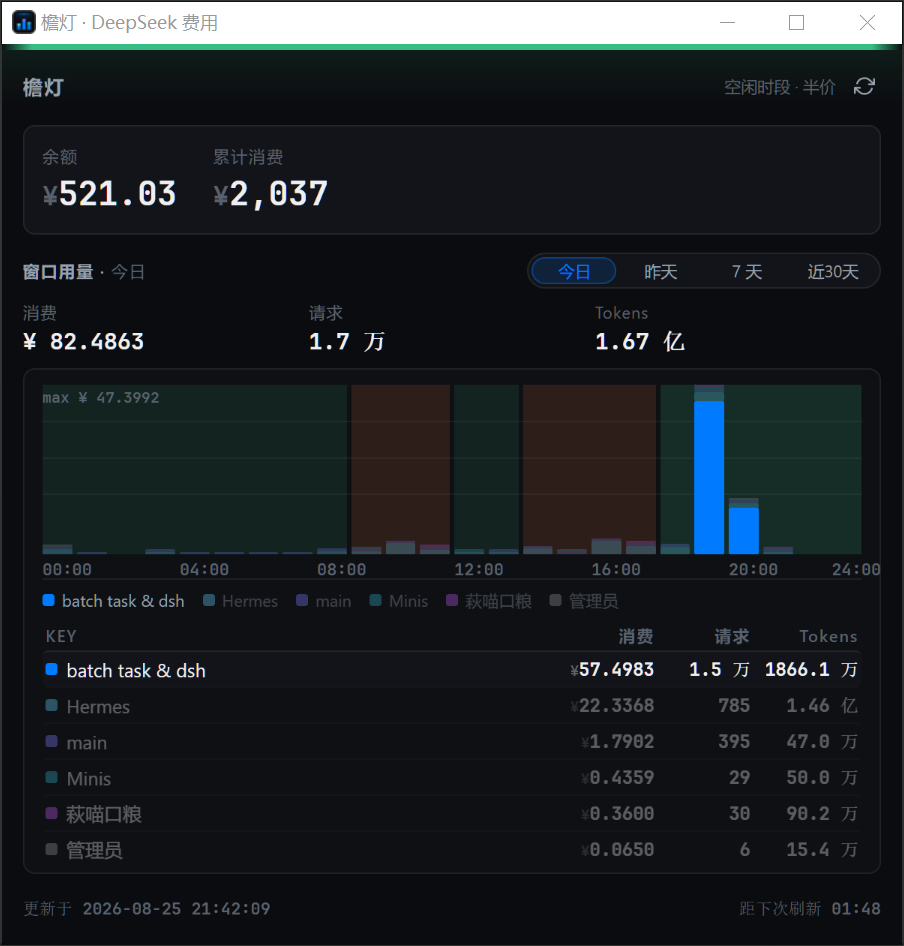Click the second, shorter blue chart bar
This screenshot has width=904, height=946.
pos(743,531)
